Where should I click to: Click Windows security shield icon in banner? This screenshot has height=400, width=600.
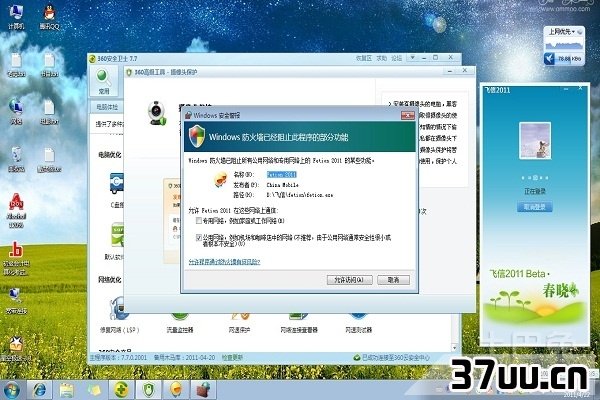tap(197, 136)
